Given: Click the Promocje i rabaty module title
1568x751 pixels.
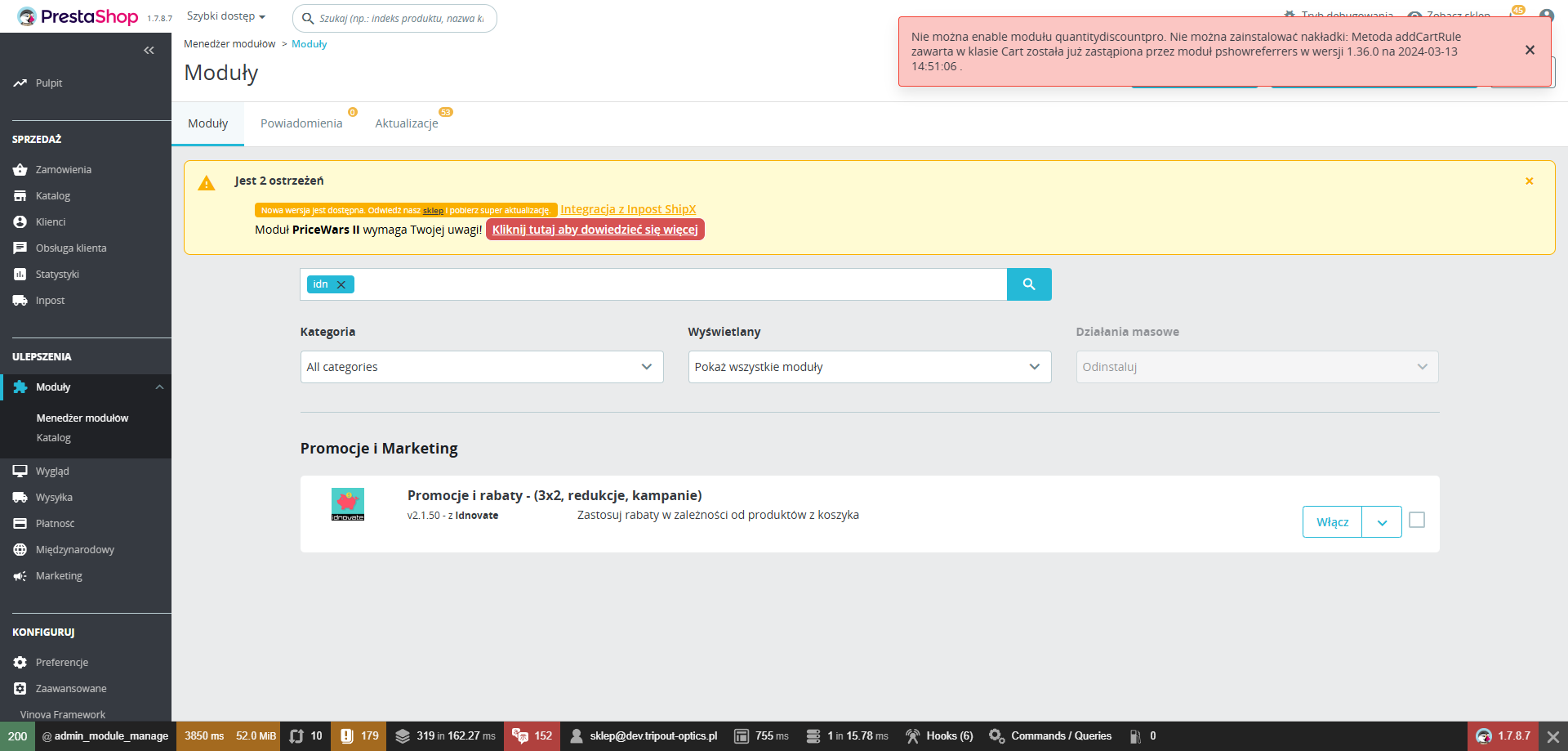Looking at the screenshot, I should click(555, 495).
